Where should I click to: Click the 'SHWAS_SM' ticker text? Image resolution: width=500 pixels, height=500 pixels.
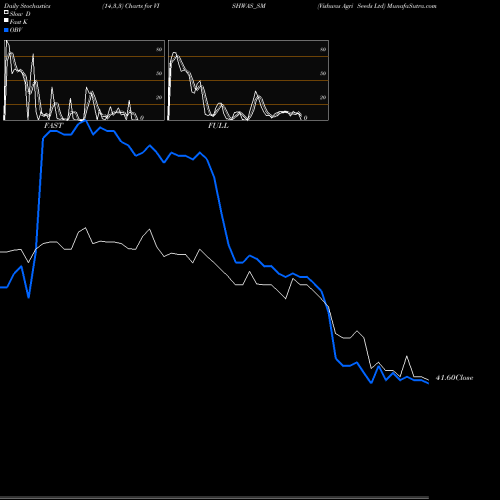point(249,6)
